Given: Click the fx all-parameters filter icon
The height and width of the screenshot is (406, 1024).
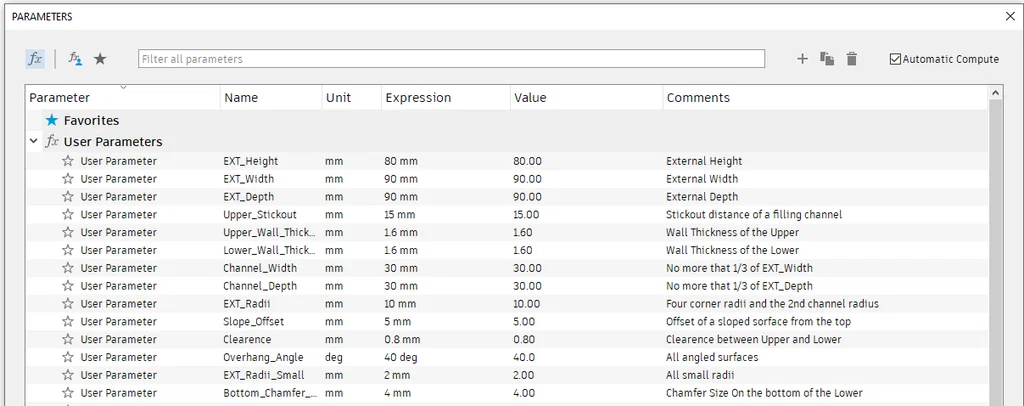Looking at the screenshot, I should [x=35, y=59].
